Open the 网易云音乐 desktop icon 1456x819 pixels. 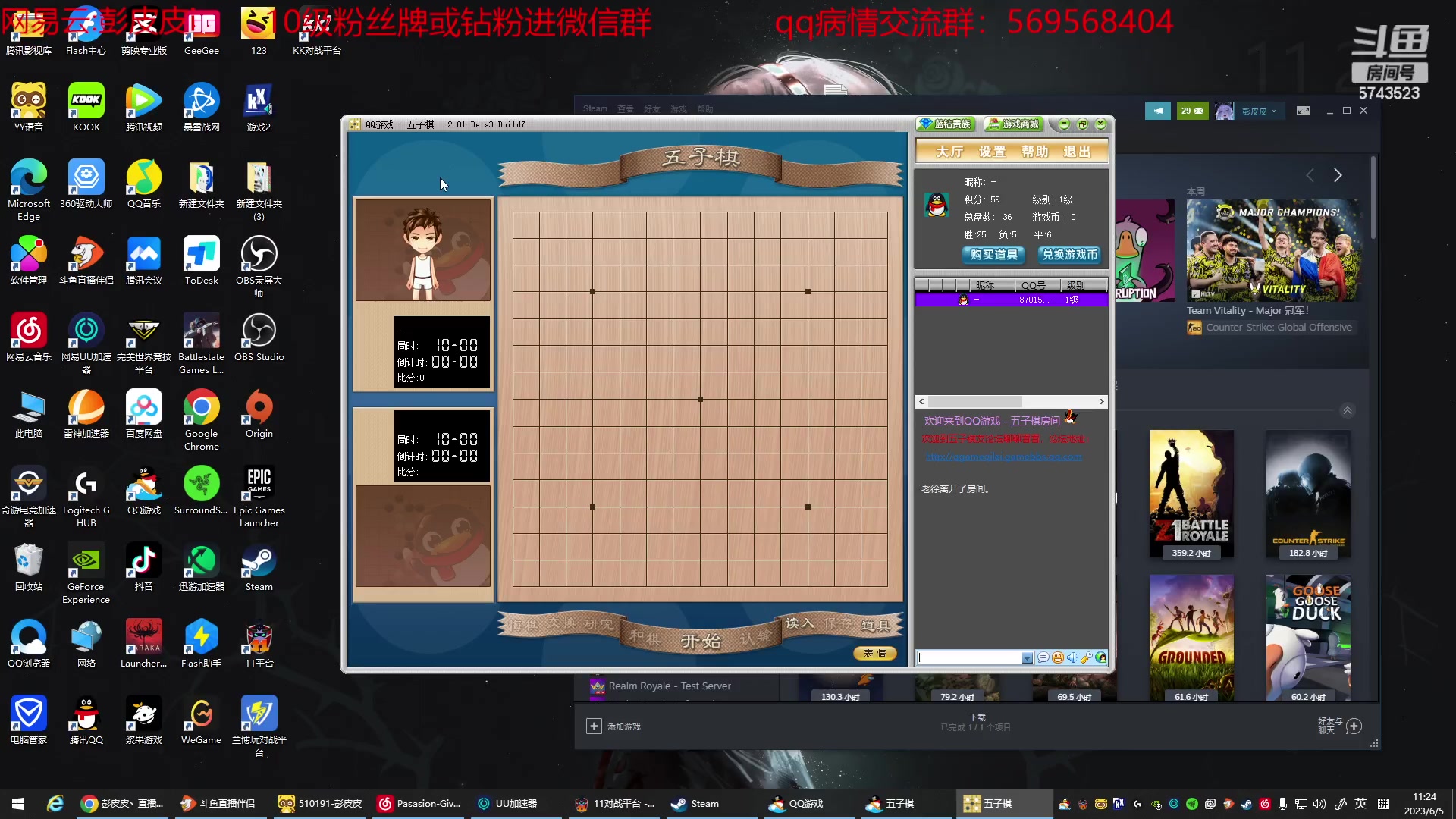(29, 337)
